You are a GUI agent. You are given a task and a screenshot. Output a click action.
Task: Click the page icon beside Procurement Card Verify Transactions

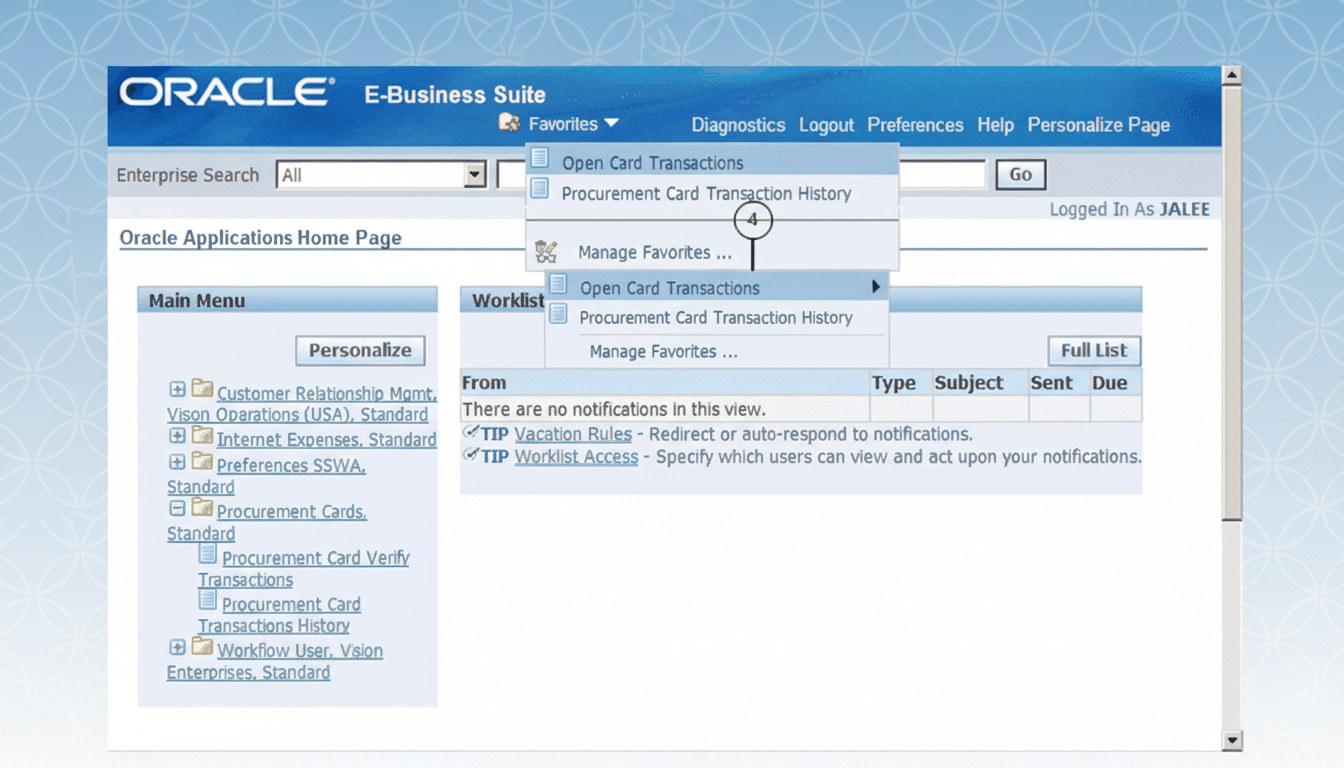pos(208,553)
